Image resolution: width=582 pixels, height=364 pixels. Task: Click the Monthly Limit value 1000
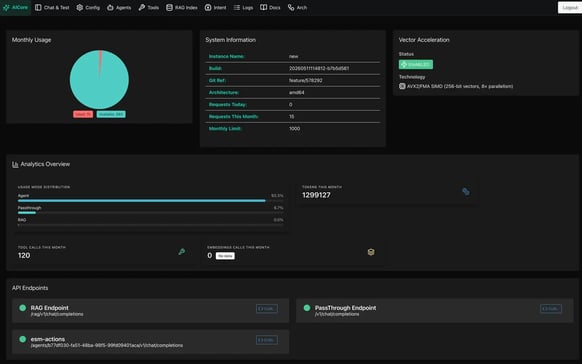pyautogui.click(x=294, y=129)
